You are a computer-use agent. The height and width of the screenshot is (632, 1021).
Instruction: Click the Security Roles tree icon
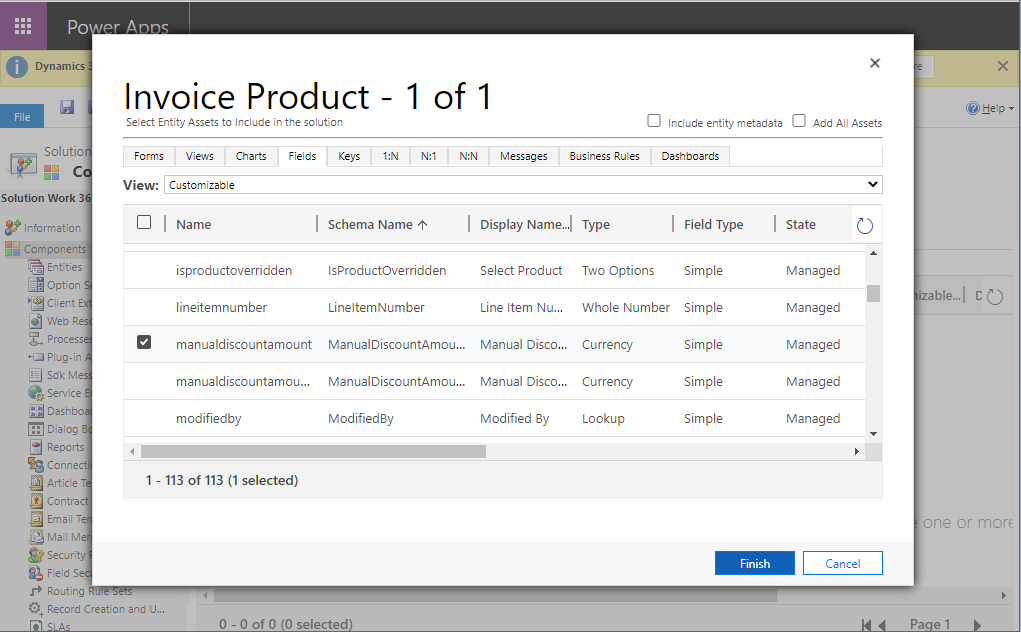tap(36, 555)
